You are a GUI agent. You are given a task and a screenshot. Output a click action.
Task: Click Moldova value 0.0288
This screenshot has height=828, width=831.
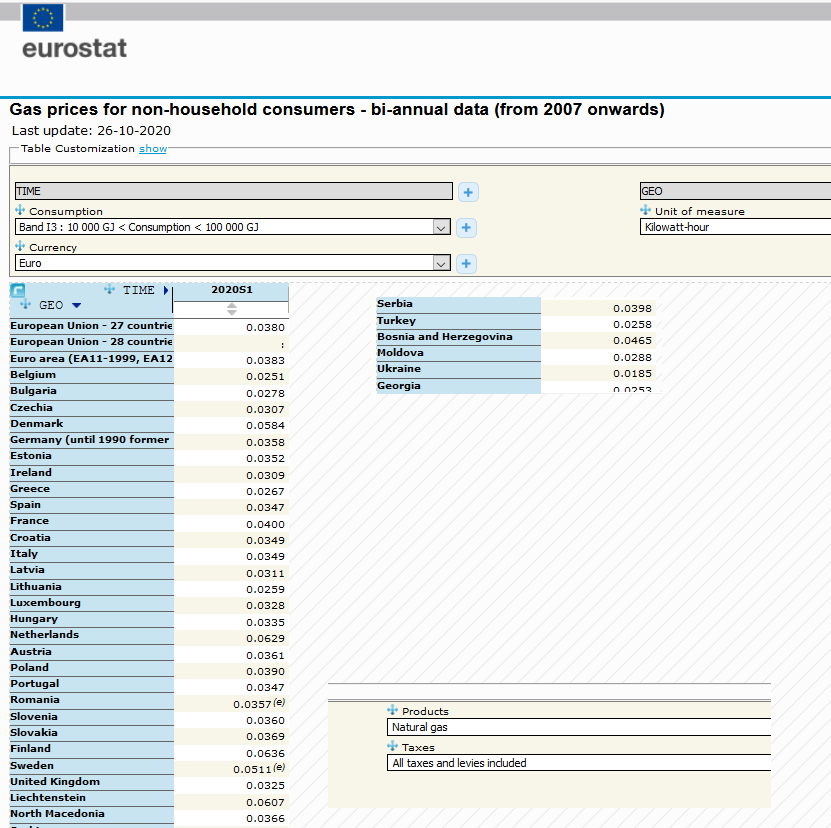point(632,358)
